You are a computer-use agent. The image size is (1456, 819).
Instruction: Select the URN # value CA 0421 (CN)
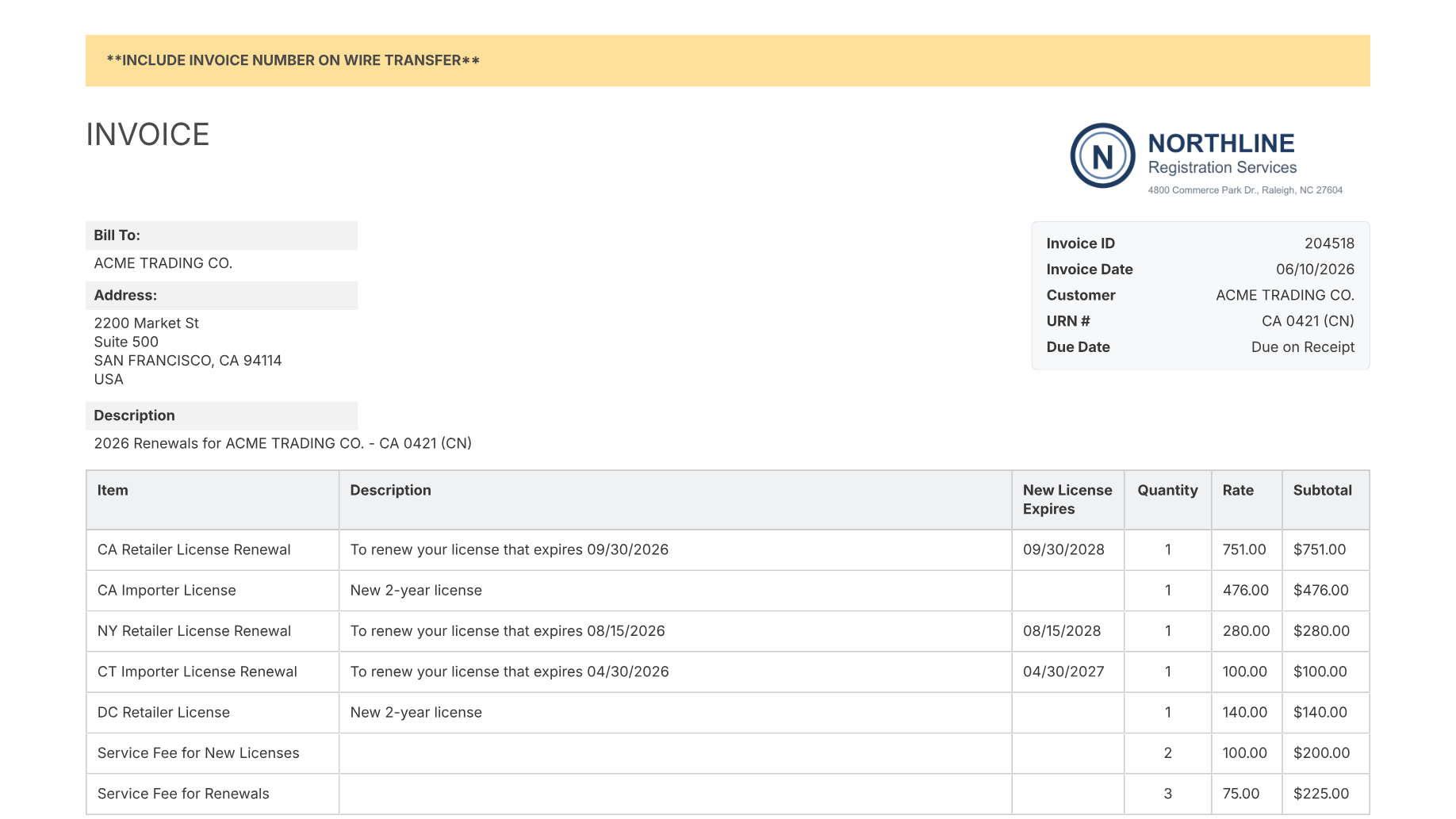click(1308, 321)
